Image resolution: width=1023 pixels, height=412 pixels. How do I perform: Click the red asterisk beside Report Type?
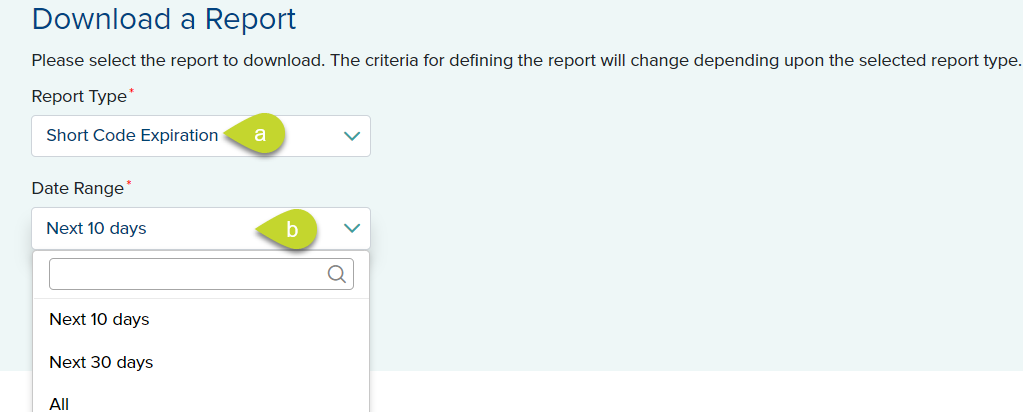click(130, 92)
